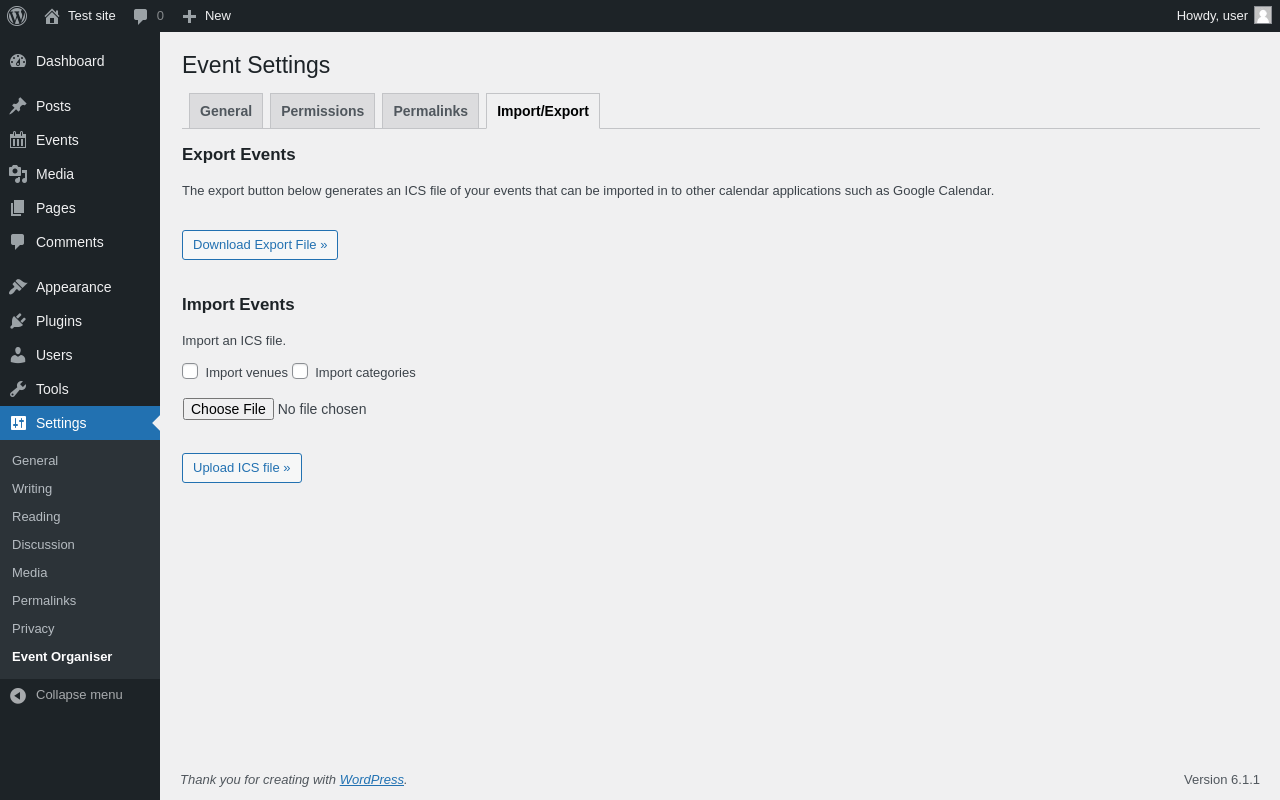Open Events via calendar icon

pyautogui.click(x=18, y=140)
